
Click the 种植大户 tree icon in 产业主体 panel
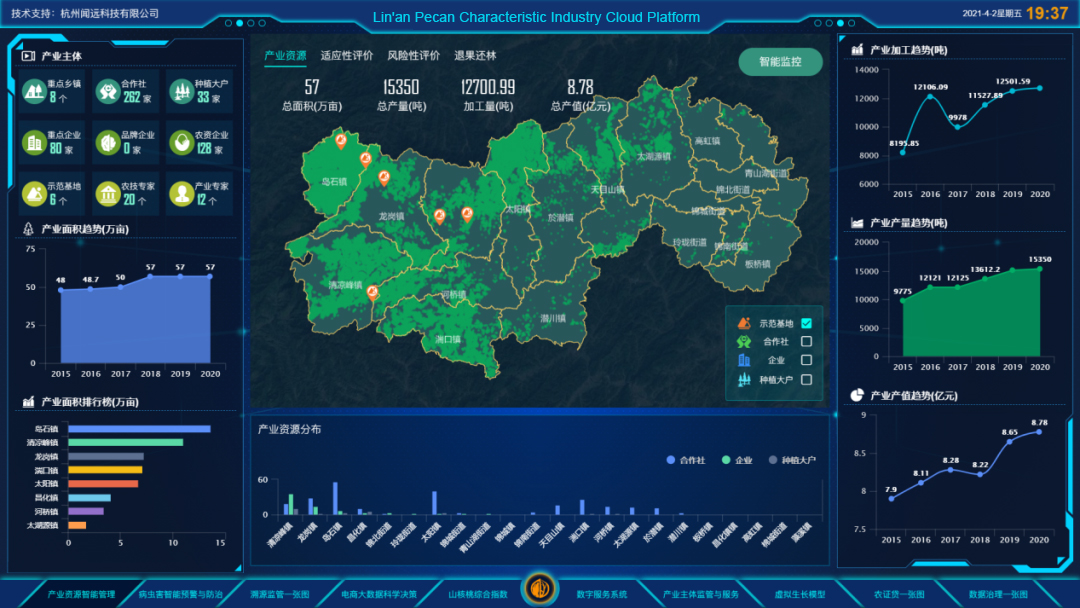tap(181, 90)
